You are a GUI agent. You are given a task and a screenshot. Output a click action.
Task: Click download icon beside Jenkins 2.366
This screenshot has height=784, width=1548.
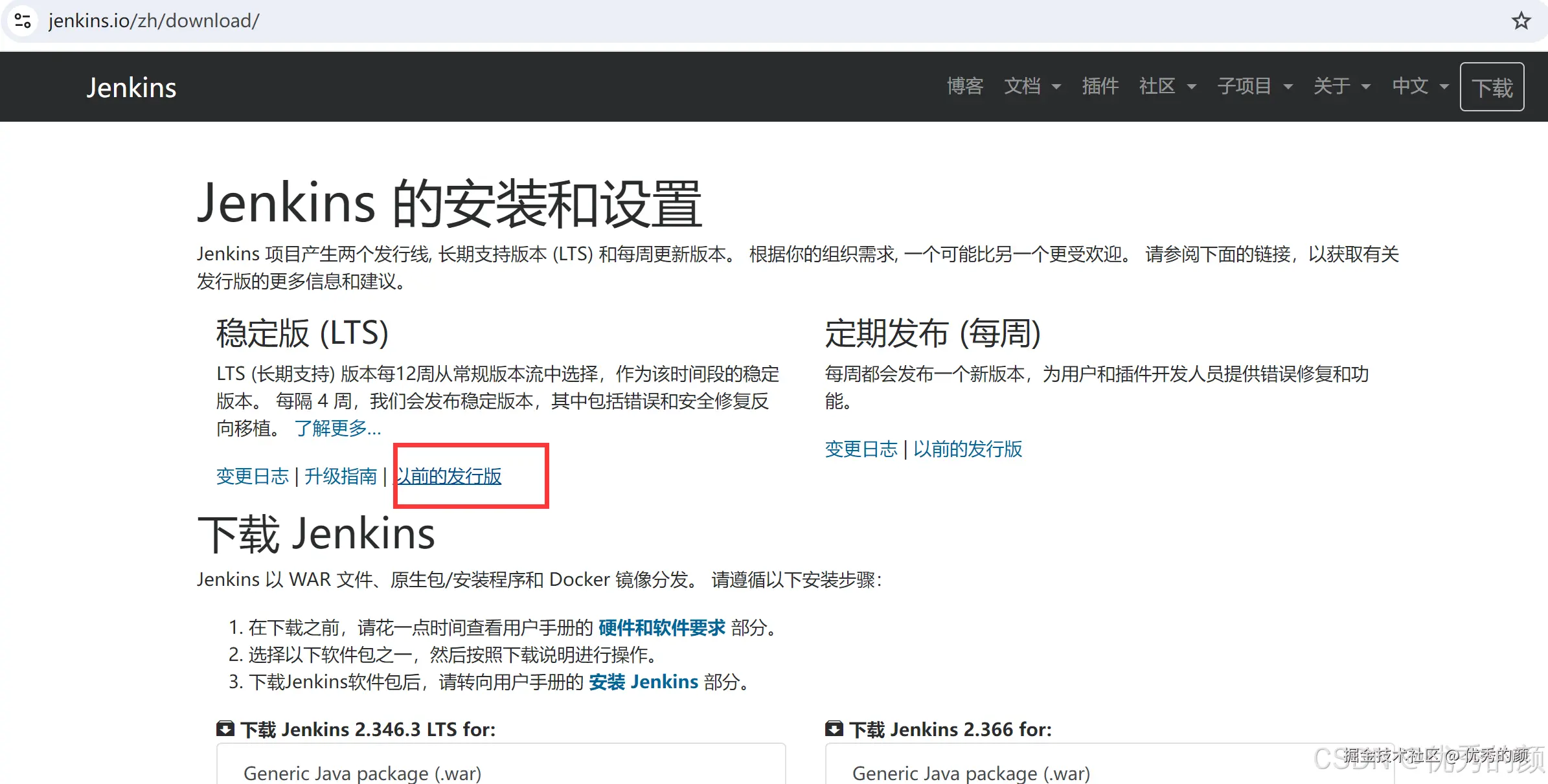click(x=834, y=729)
